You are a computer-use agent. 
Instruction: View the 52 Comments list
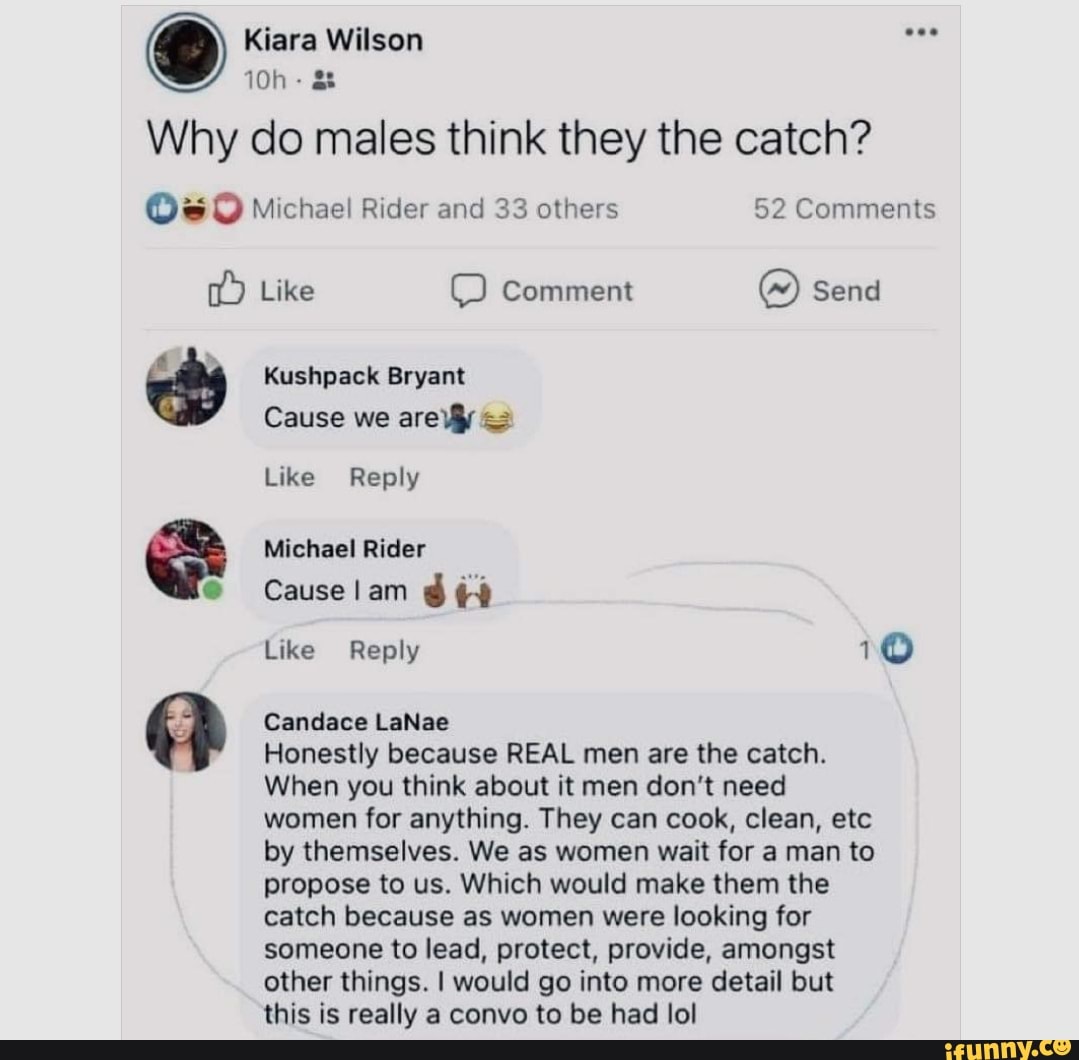844,209
